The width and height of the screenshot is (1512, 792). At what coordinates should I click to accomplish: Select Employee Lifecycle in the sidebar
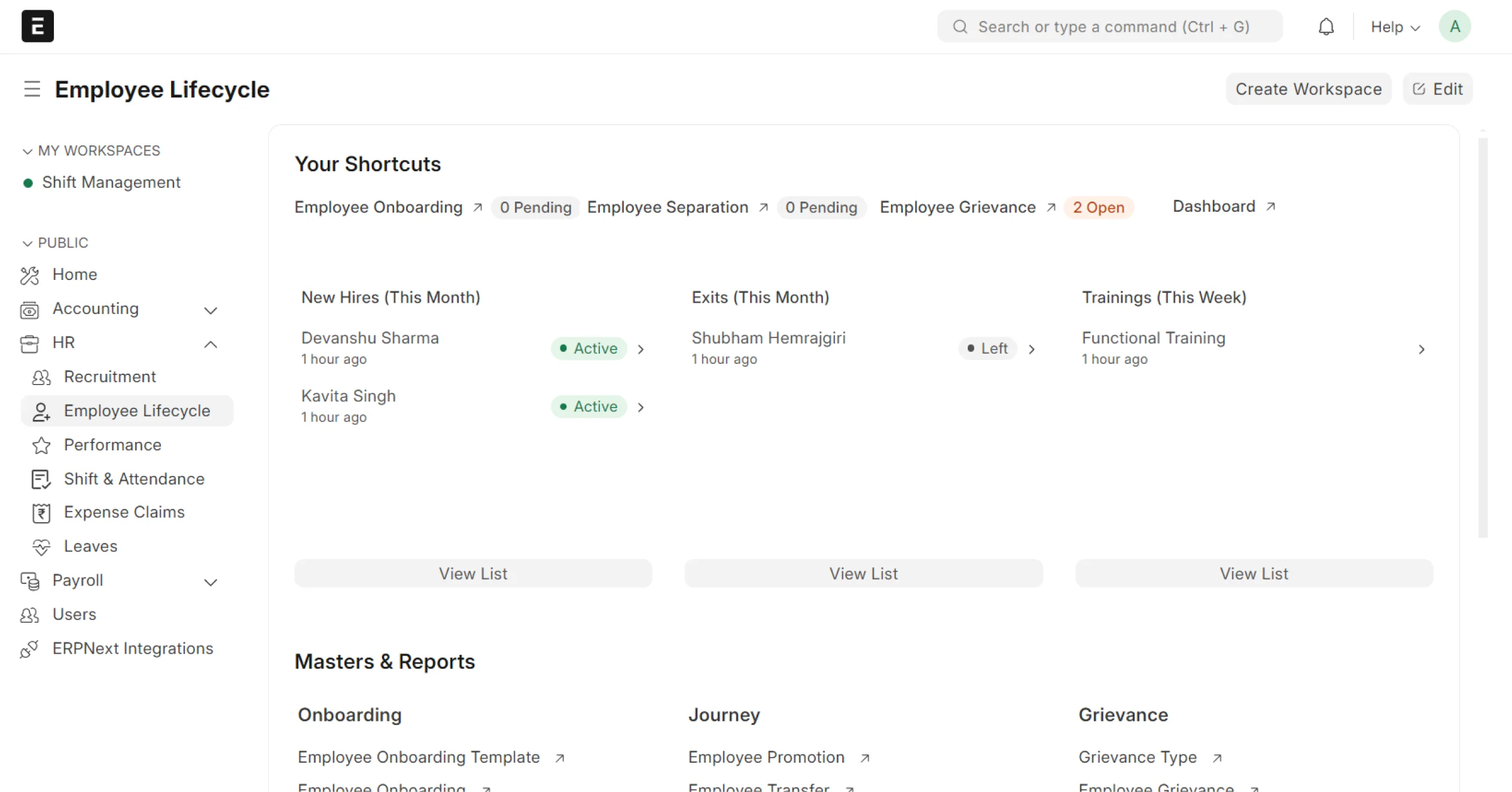[x=138, y=410]
